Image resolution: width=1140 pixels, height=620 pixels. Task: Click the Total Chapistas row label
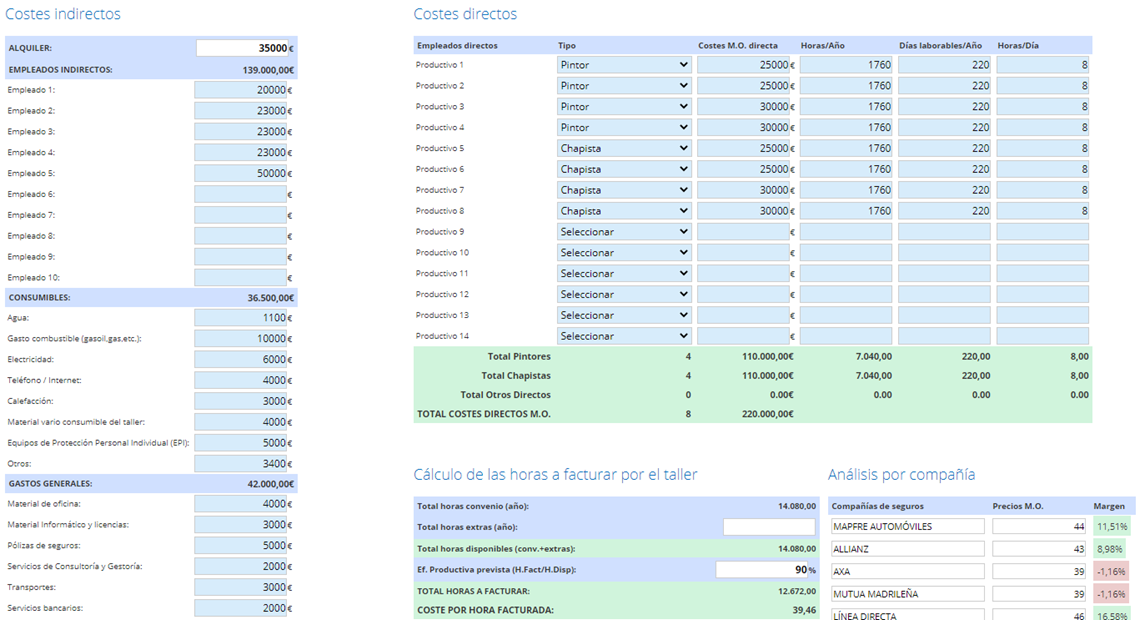(x=516, y=376)
